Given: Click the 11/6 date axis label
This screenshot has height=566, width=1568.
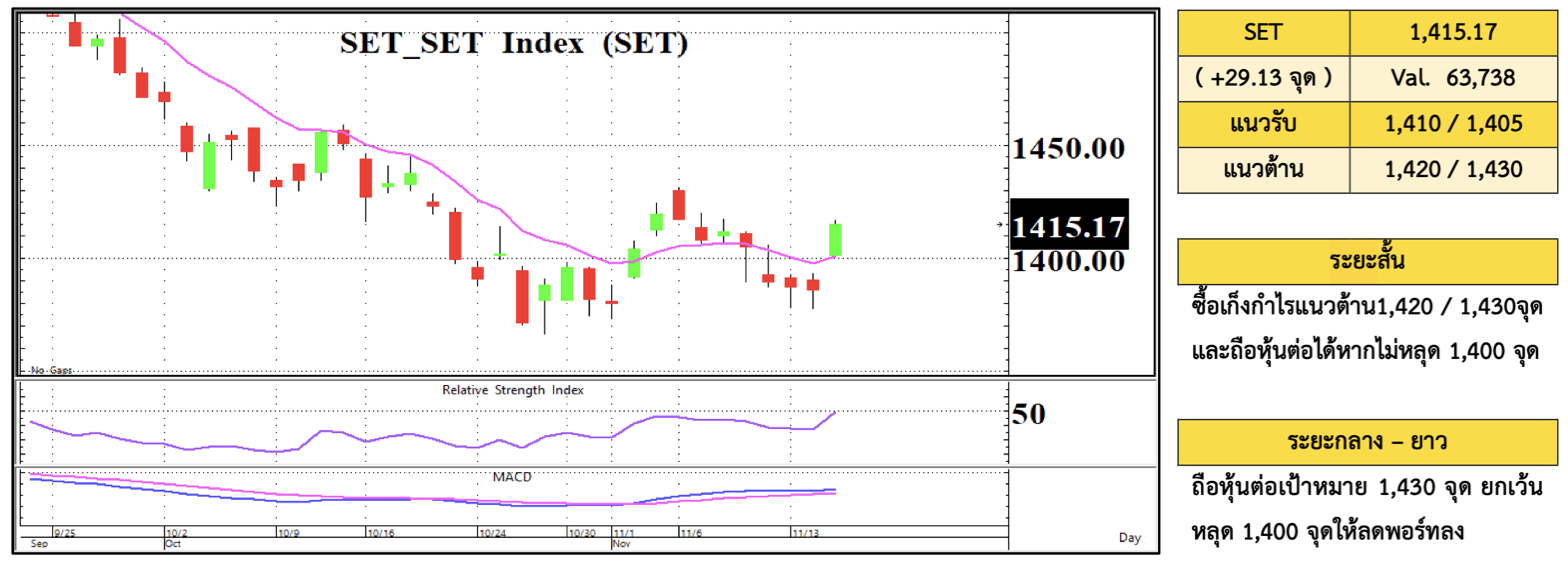Looking at the screenshot, I should click(691, 534).
